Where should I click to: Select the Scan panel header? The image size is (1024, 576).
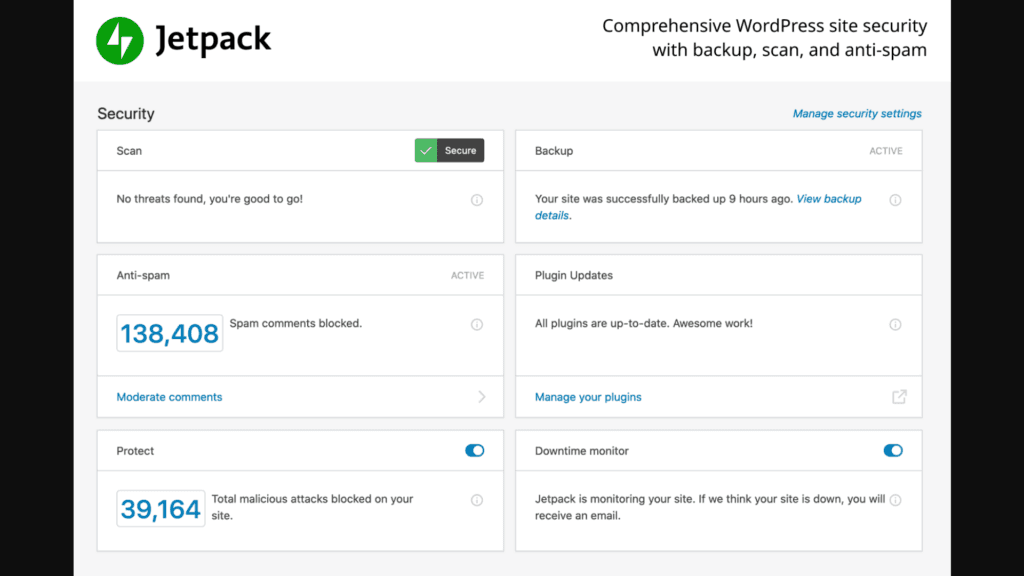click(x=129, y=150)
